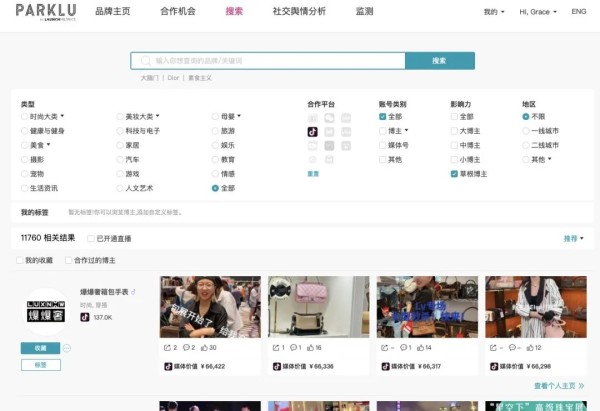Image resolution: width=600 pixels, height=411 pixels.
Task: Check the 合作过的博主 checkbox
Action: click(x=68, y=260)
